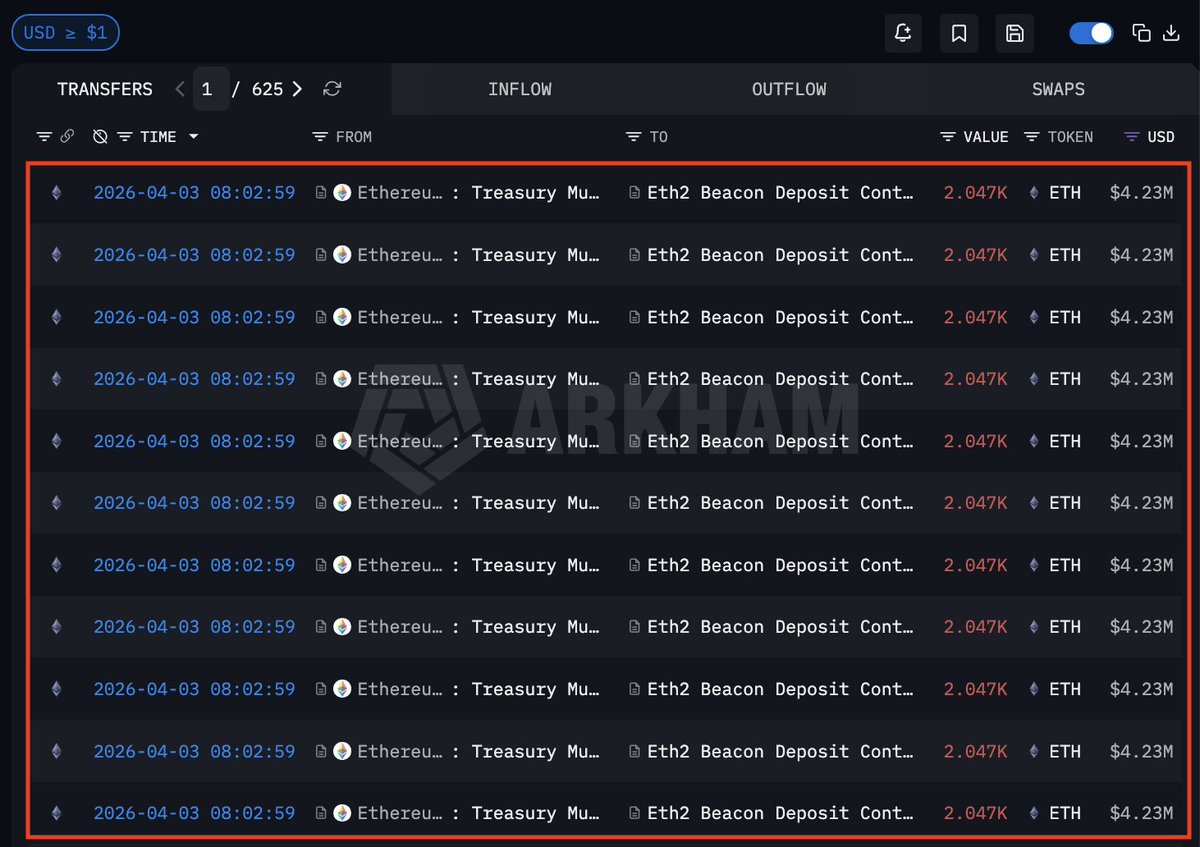Image resolution: width=1200 pixels, height=847 pixels.
Task: Turn off the blue toggle switch
Action: (1091, 33)
